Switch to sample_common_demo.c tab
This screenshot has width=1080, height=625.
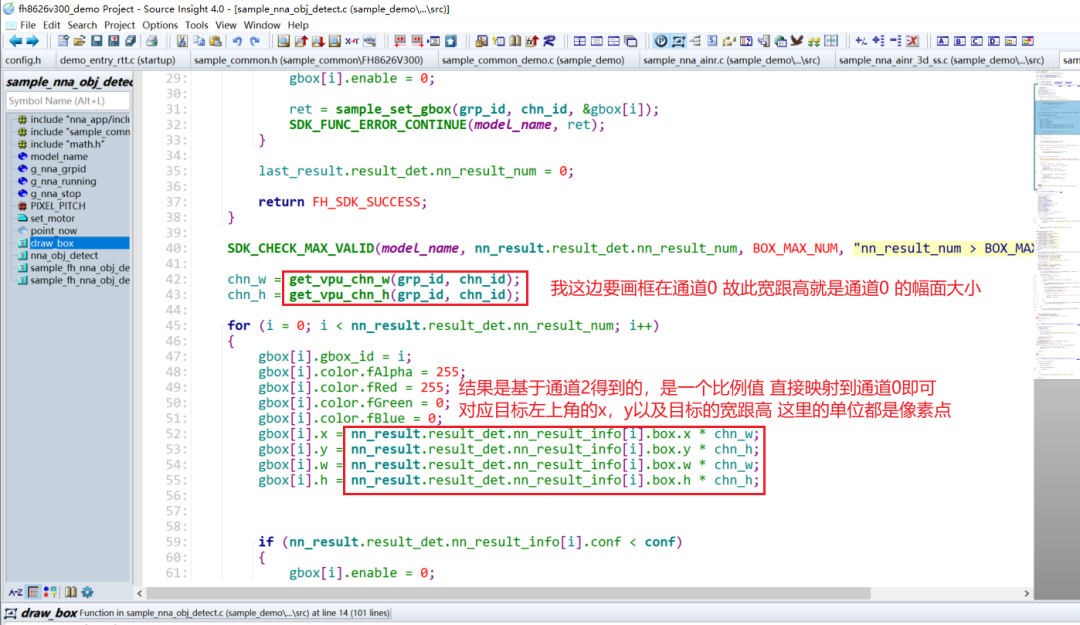(533, 60)
